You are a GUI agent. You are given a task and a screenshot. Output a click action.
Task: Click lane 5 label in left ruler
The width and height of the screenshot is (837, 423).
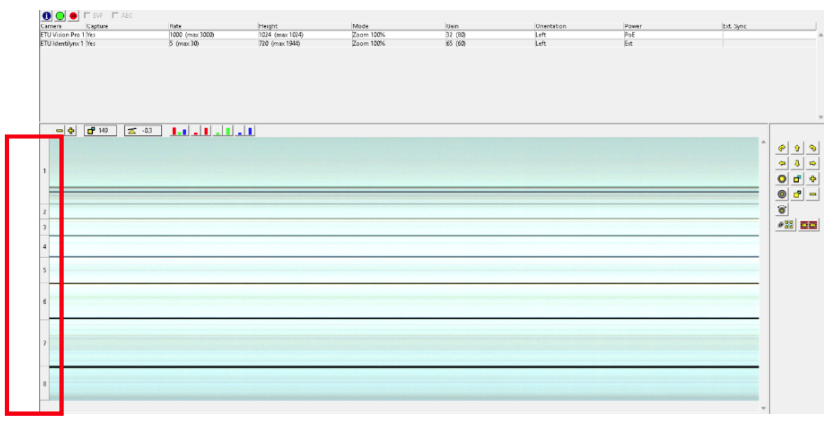pyautogui.click(x=44, y=270)
